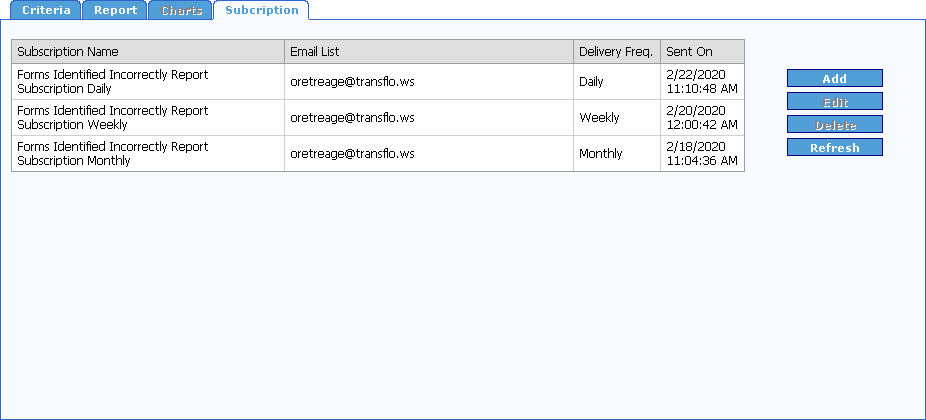The height and width of the screenshot is (420, 926).
Task: Select the Subscription Daily row name
Action: click(x=113, y=82)
